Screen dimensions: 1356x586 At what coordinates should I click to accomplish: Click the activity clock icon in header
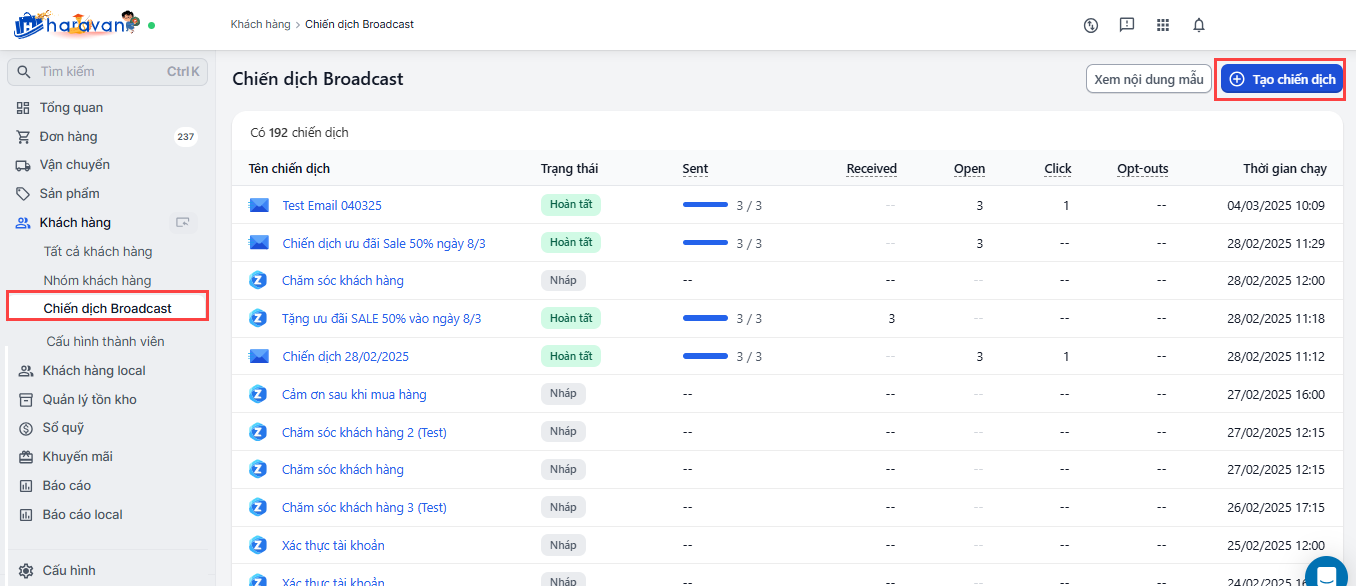[x=1091, y=25]
